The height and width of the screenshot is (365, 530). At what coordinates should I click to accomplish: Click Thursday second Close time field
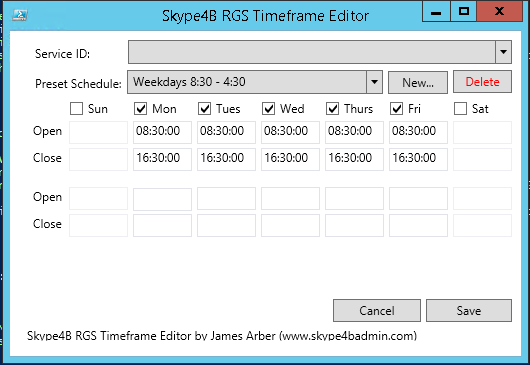click(x=354, y=225)
